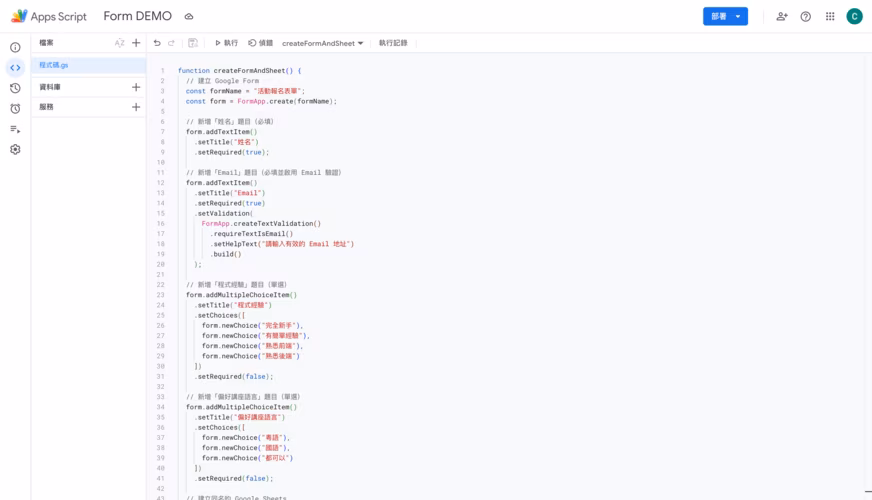Start debugging with 偵錯 button

(260, 43)
